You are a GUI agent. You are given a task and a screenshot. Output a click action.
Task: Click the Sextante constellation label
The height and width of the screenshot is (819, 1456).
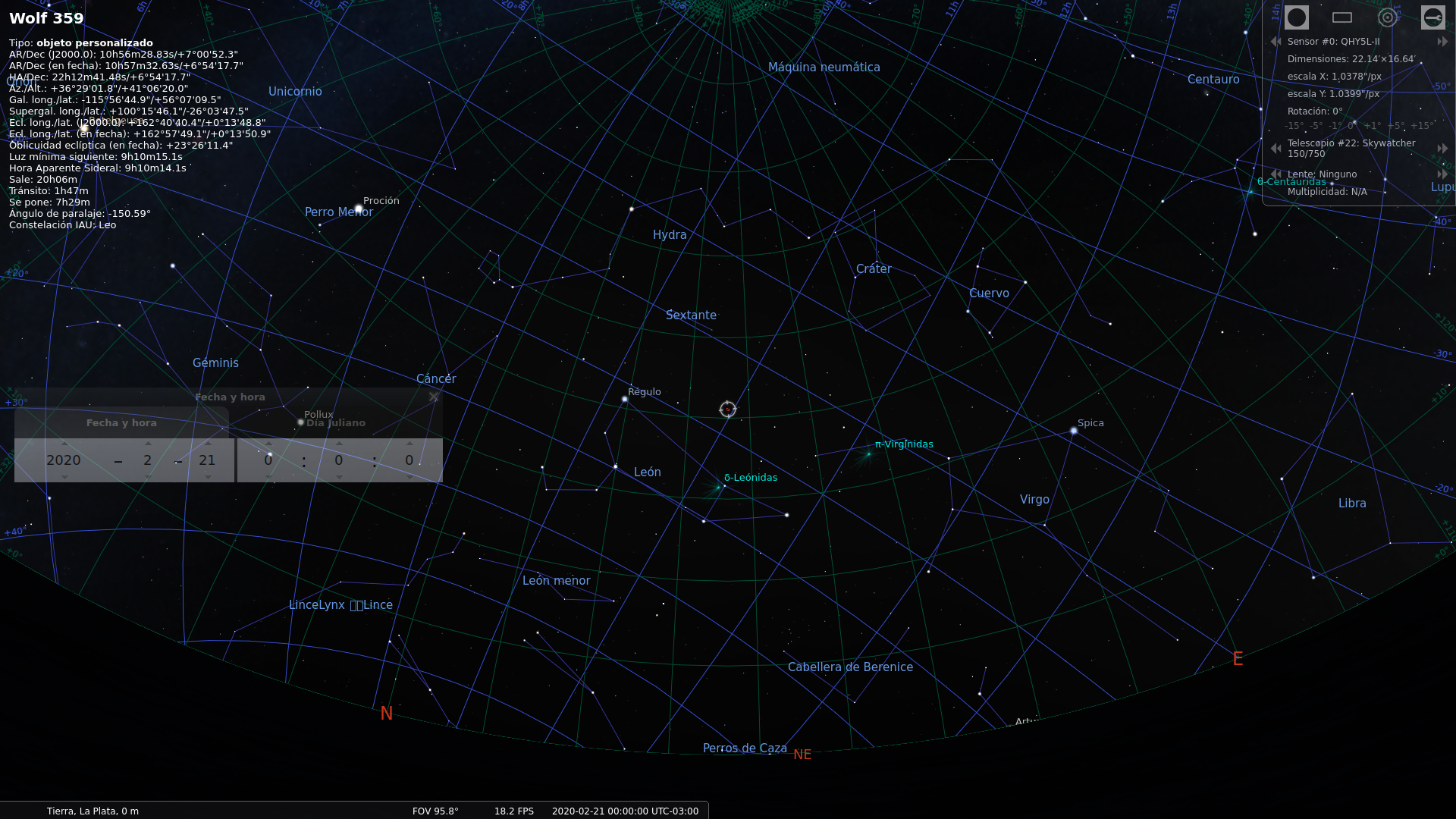pos(691,315)
